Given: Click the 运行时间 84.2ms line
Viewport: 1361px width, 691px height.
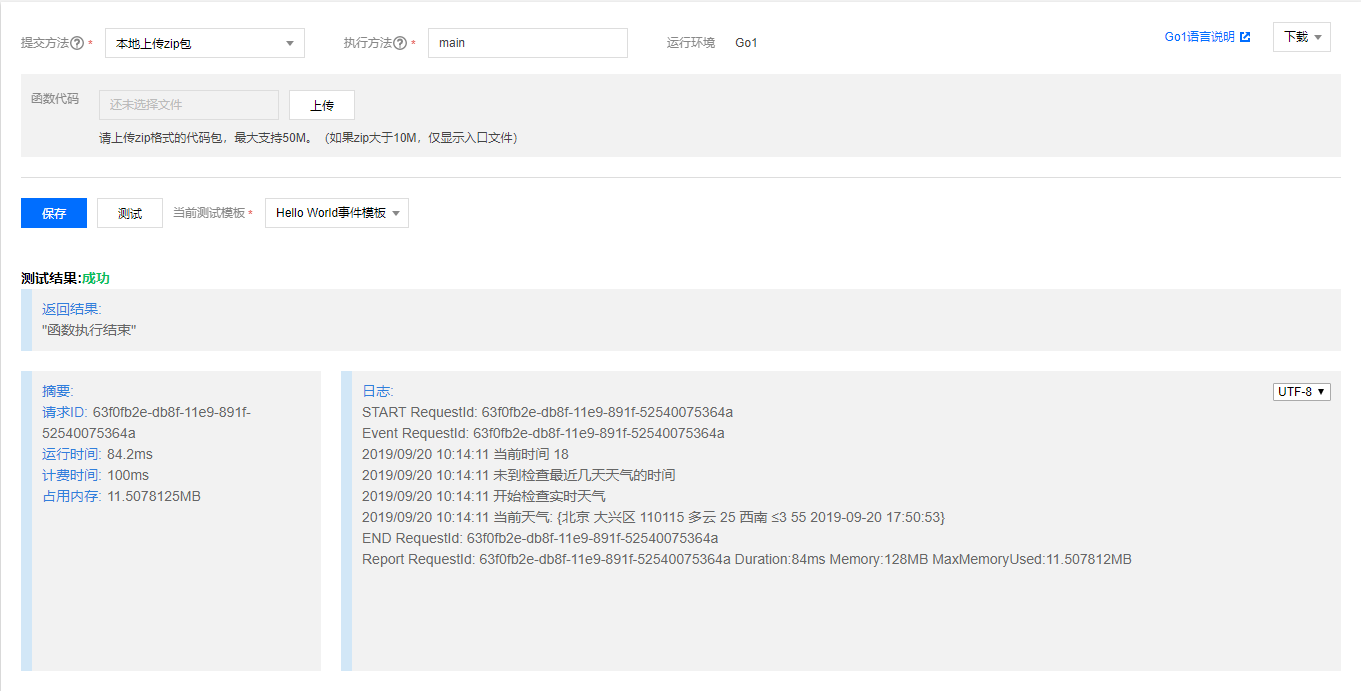Looking at the screenshot, I should (x=97, y=454).
